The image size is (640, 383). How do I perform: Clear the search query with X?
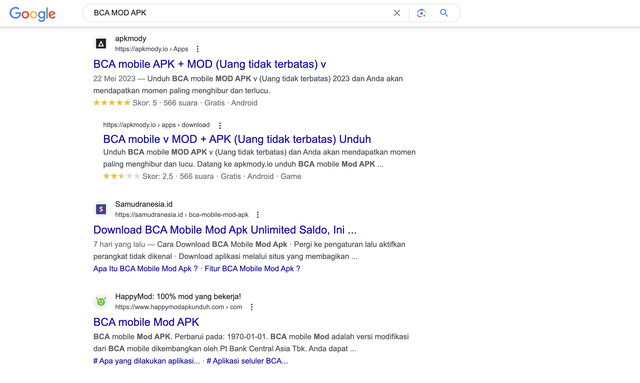pos(397,13)
